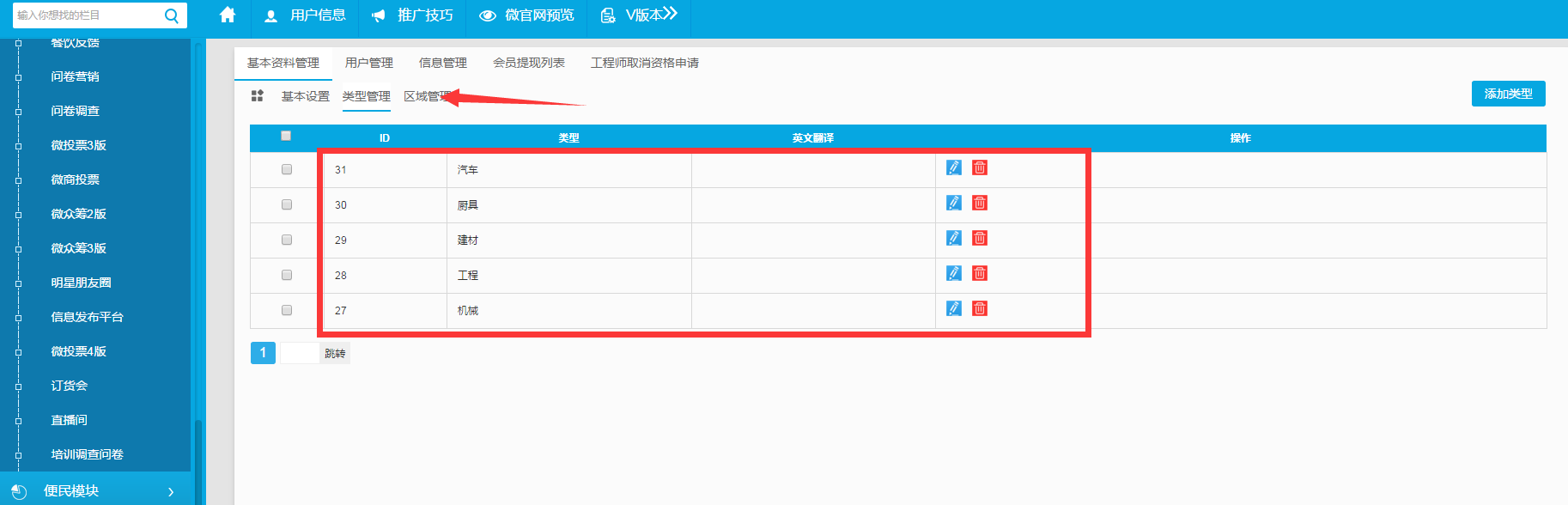Screen dimensions: 1568x505
Task: Delete the 工程 type row
Action: click(x=979, y=273)
